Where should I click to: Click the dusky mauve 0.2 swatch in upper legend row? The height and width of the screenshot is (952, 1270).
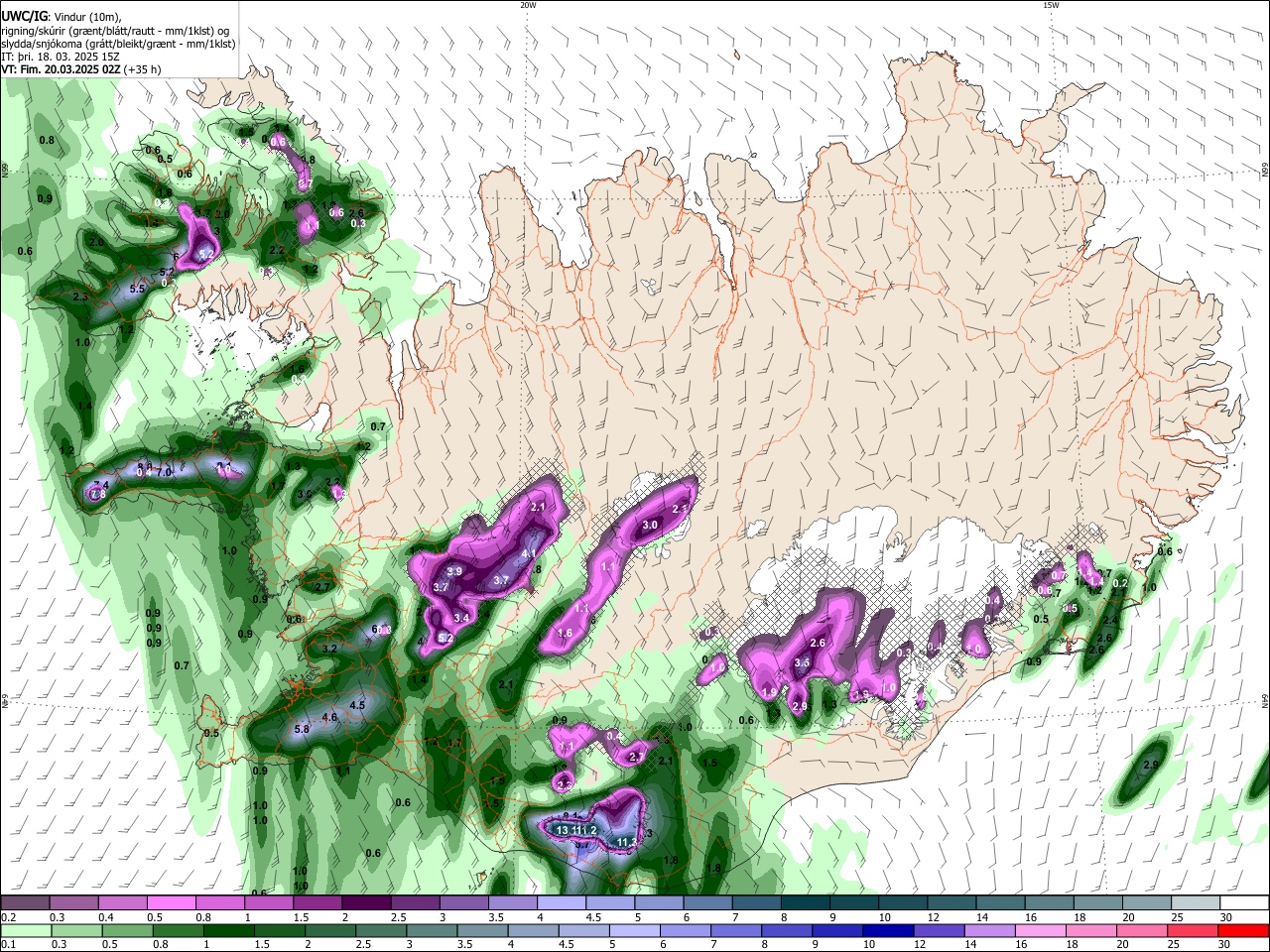pyautogui.click(x=25, y=903)
